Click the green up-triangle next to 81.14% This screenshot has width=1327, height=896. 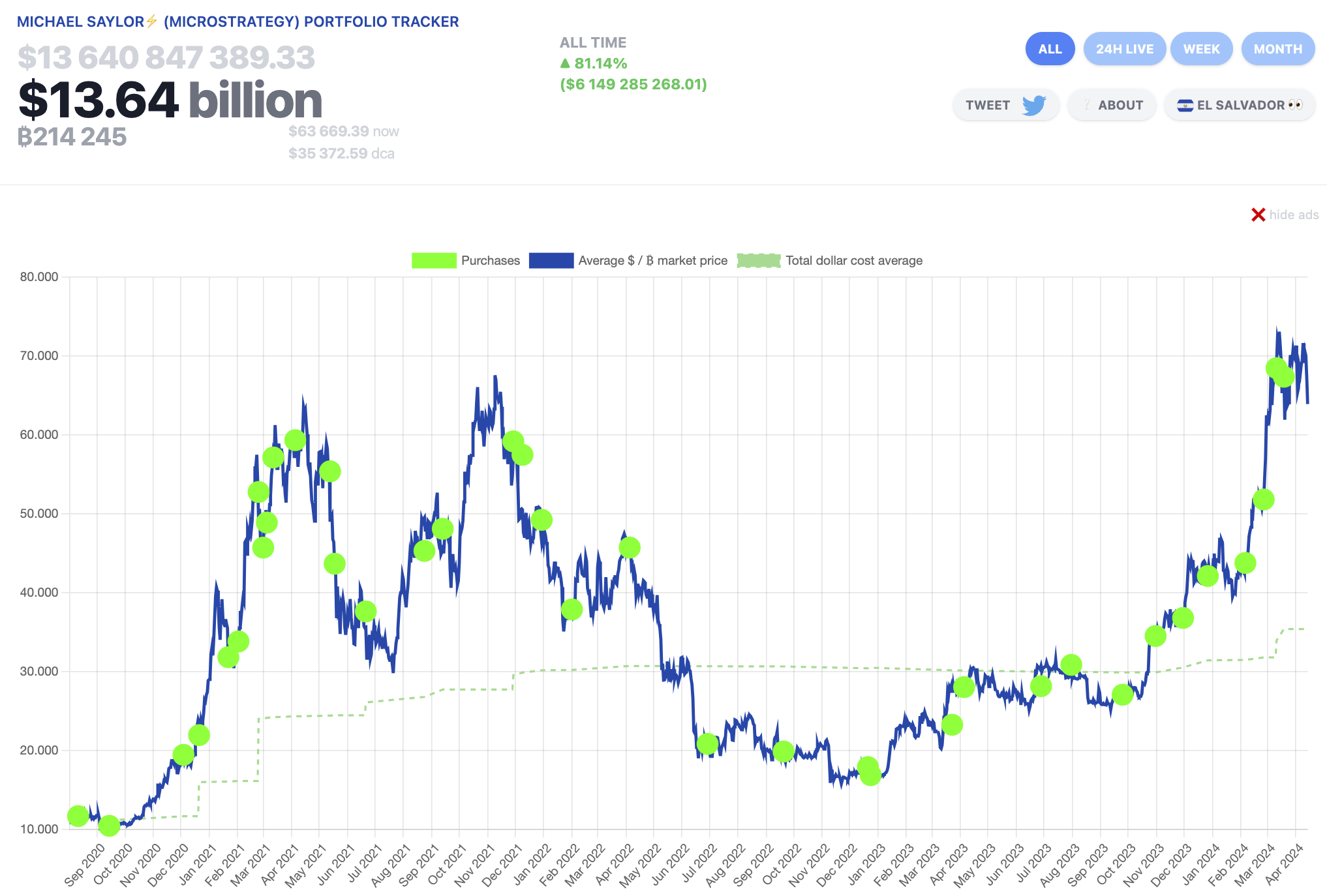click(565, 63)
